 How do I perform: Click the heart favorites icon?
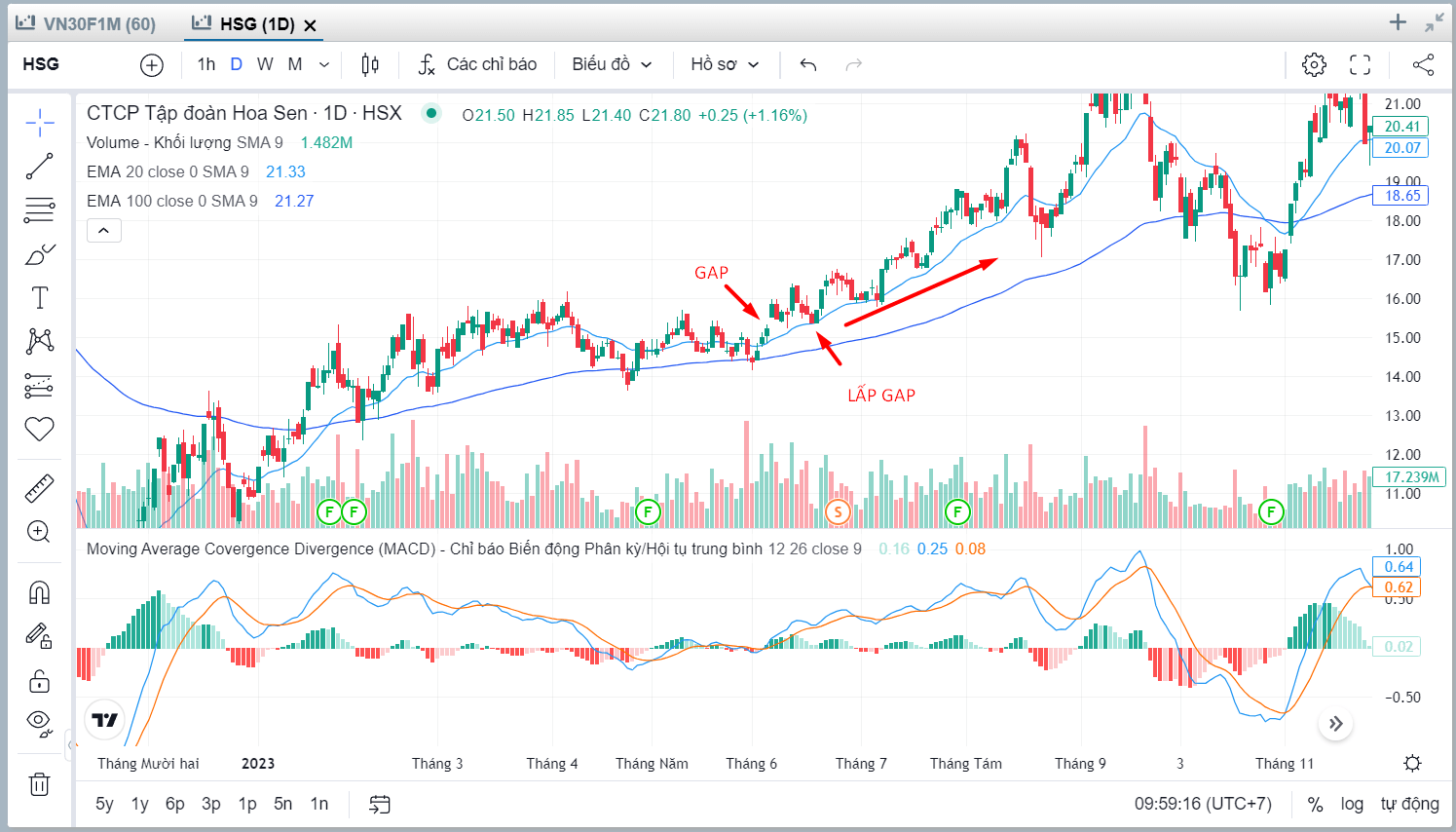tap(40, 429)
